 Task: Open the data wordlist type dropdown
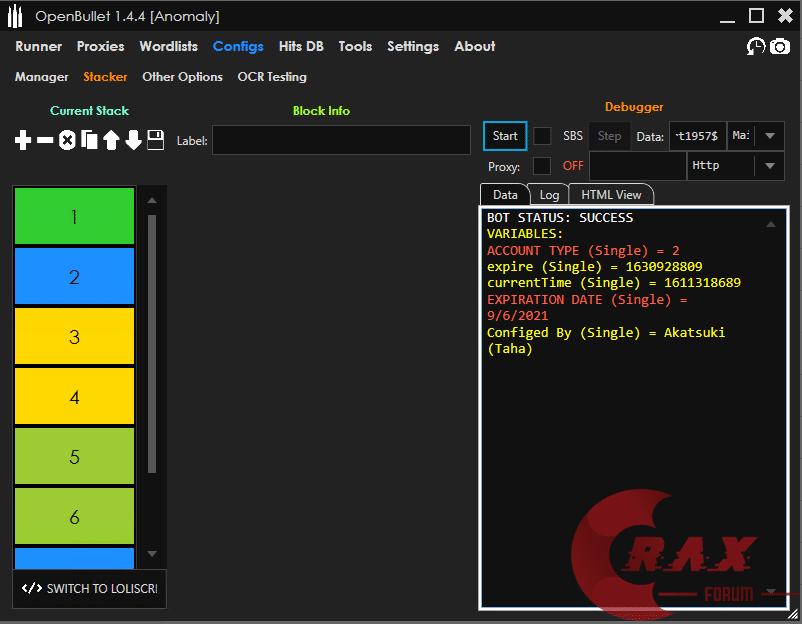pyautogui.click(x=769, y=136)
